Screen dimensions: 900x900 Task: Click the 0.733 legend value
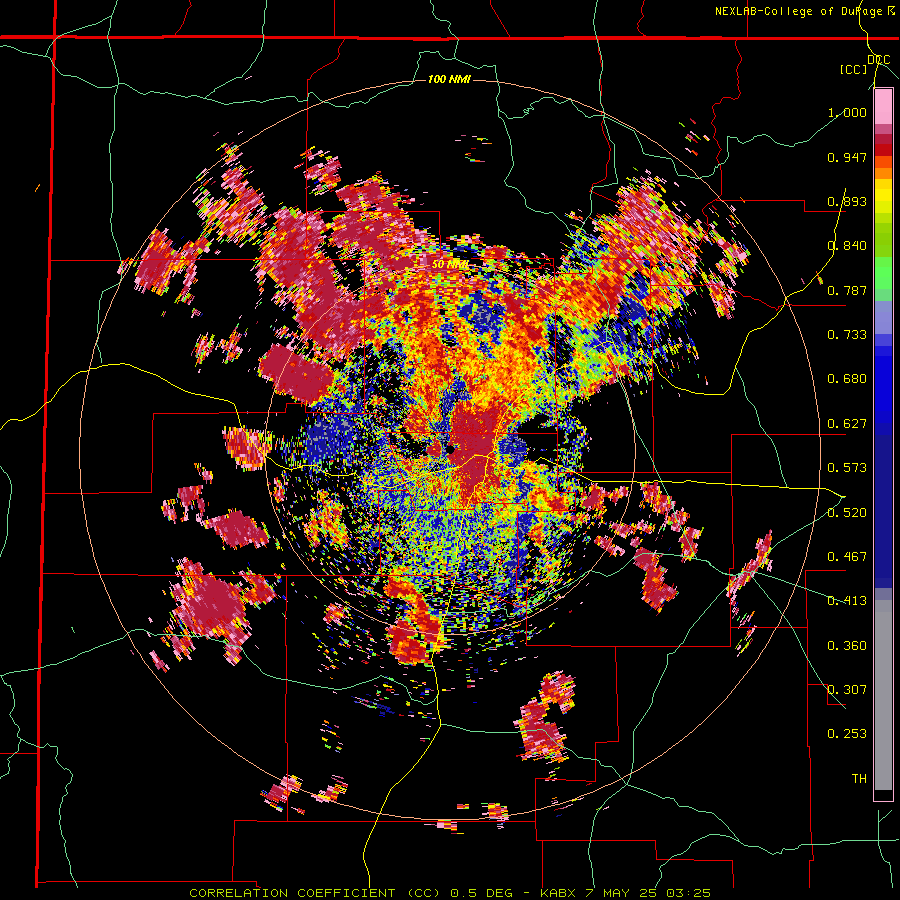pos(847,335)
